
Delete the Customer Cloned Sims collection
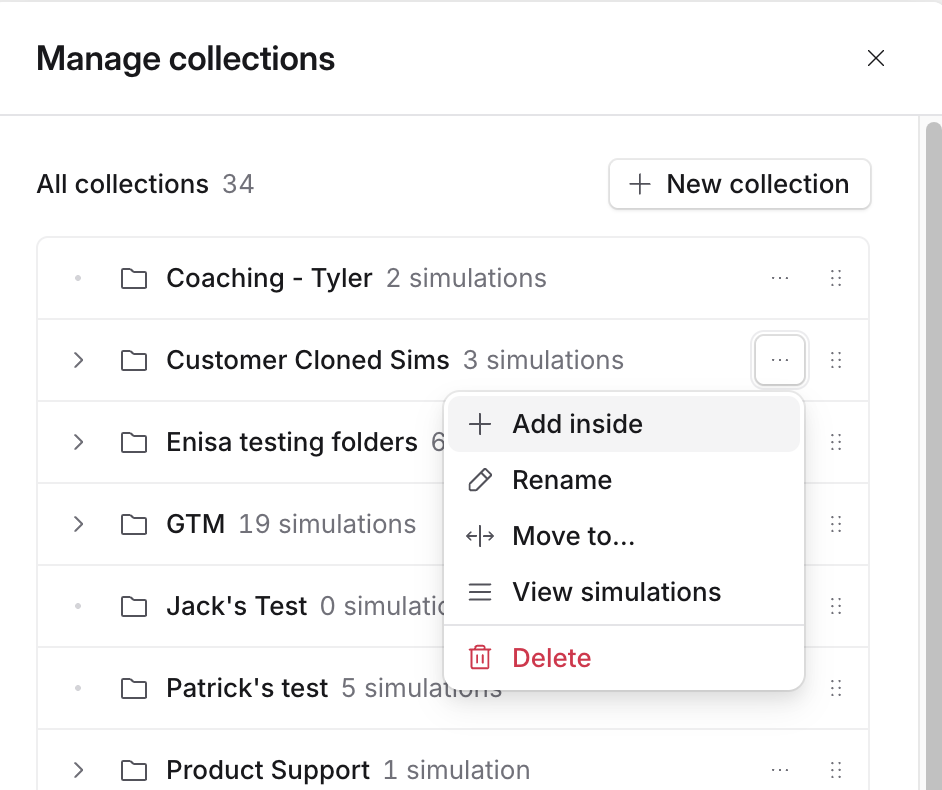(x=624, y=658)
